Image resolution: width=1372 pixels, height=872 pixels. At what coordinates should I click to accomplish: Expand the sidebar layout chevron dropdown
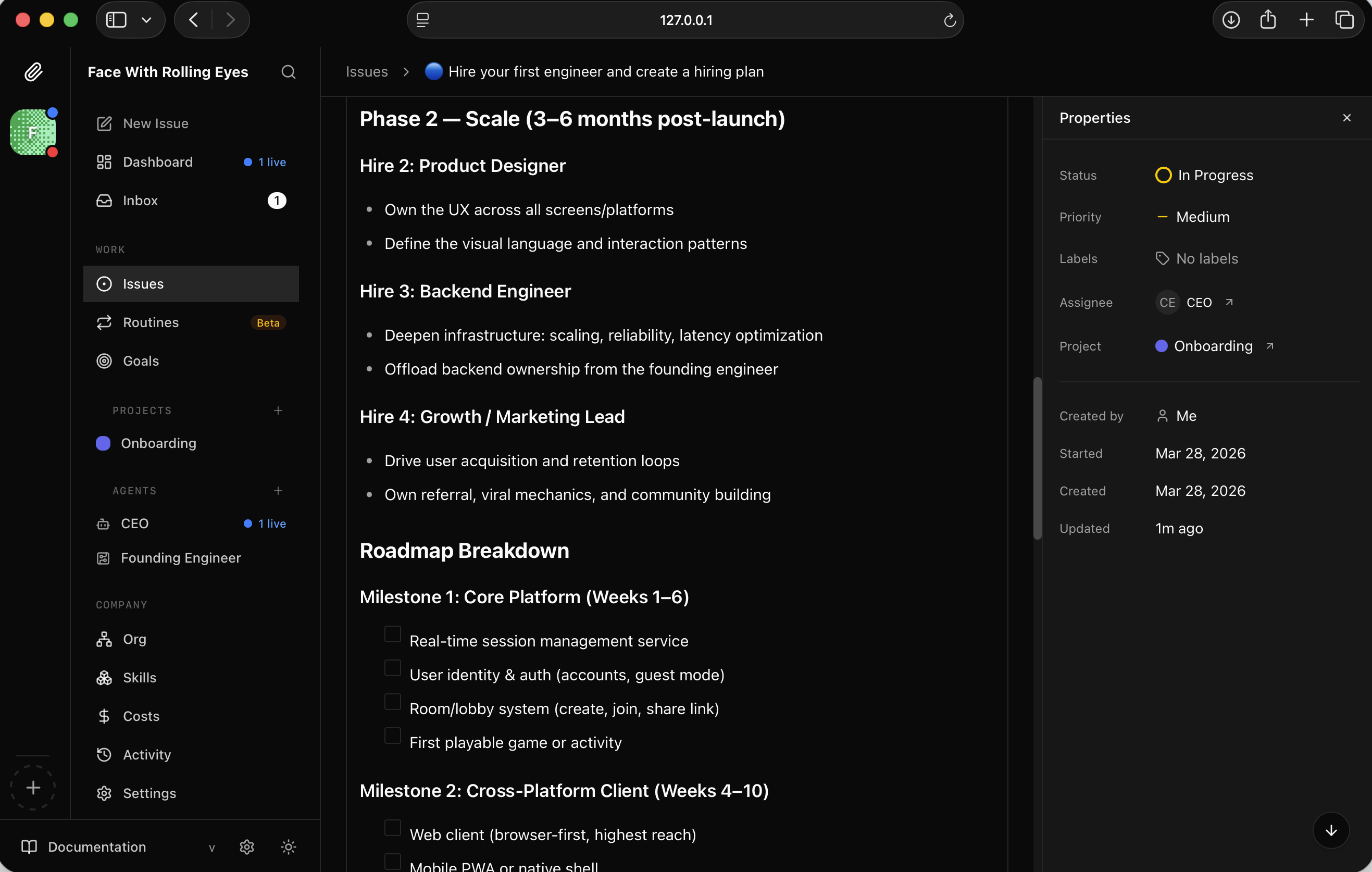[146, 19]
